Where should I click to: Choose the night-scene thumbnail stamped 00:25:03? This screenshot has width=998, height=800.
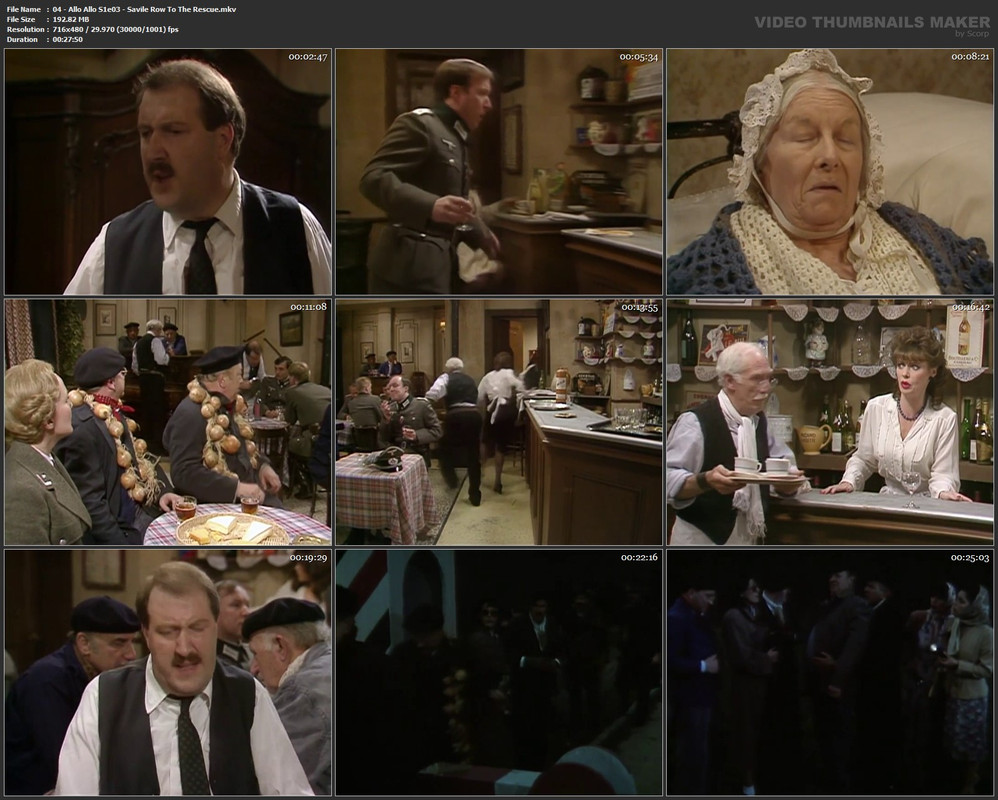tap(830, 673)
